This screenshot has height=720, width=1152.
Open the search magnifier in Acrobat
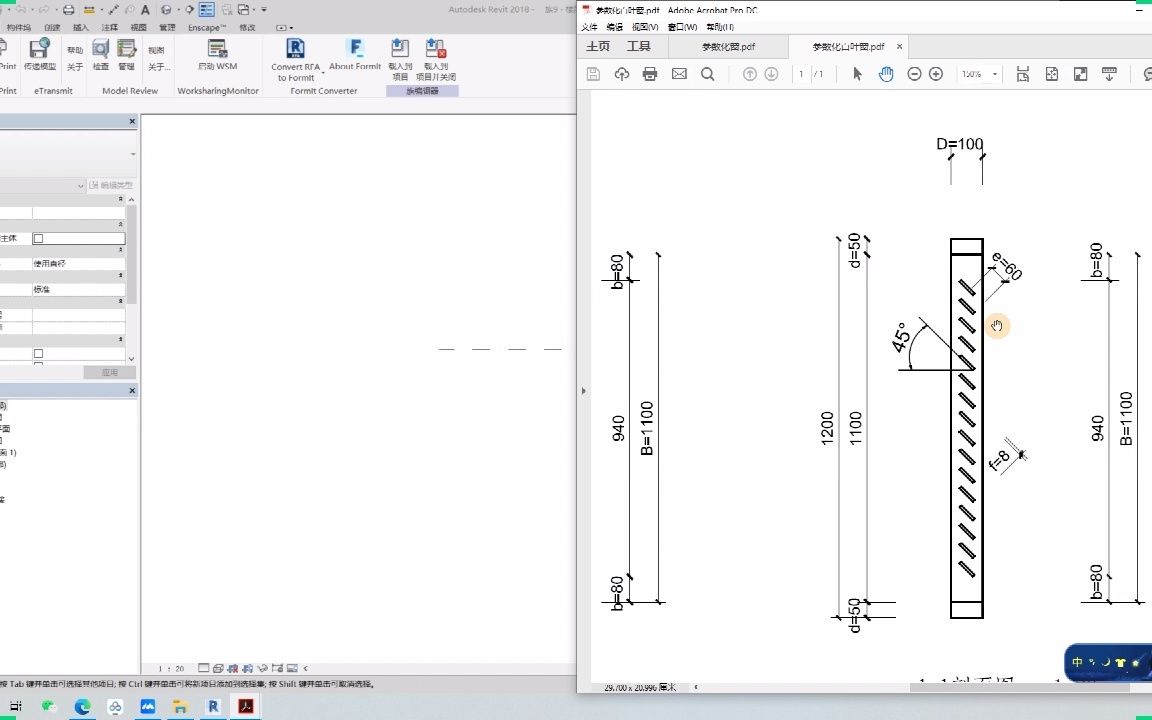708,73
